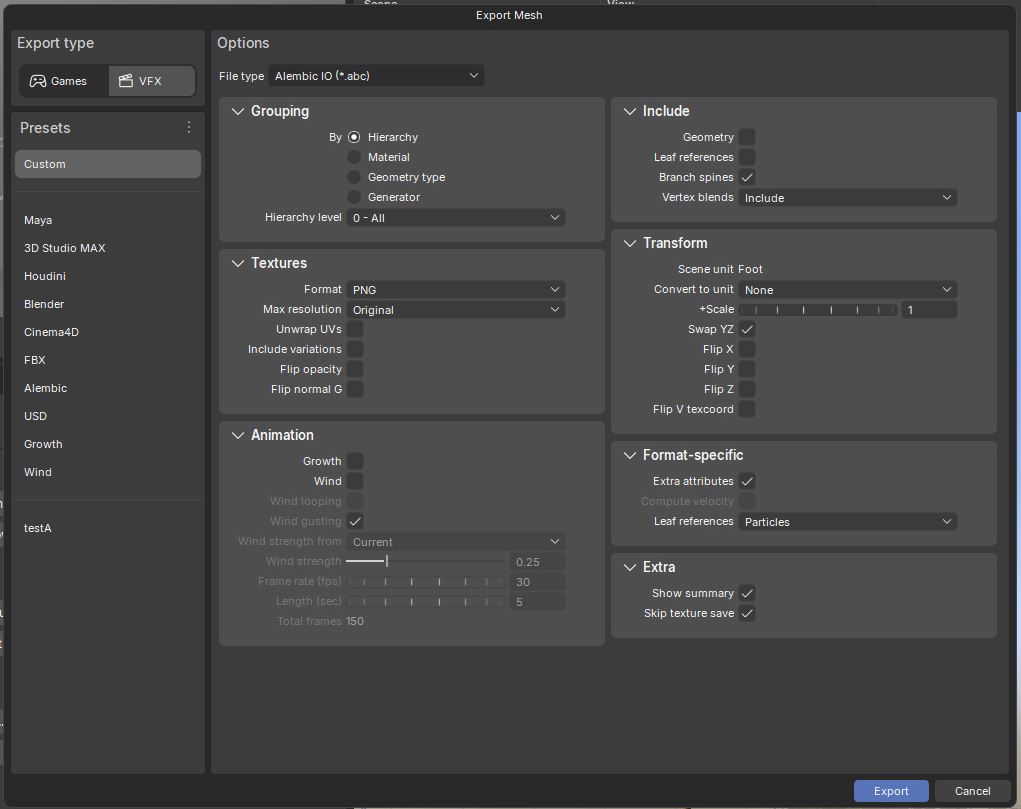This screenshot has height=809, width=1021.
Task: Click the gamepad icon on Games tab
Action: pyautogui.click(x=38, y=81)
